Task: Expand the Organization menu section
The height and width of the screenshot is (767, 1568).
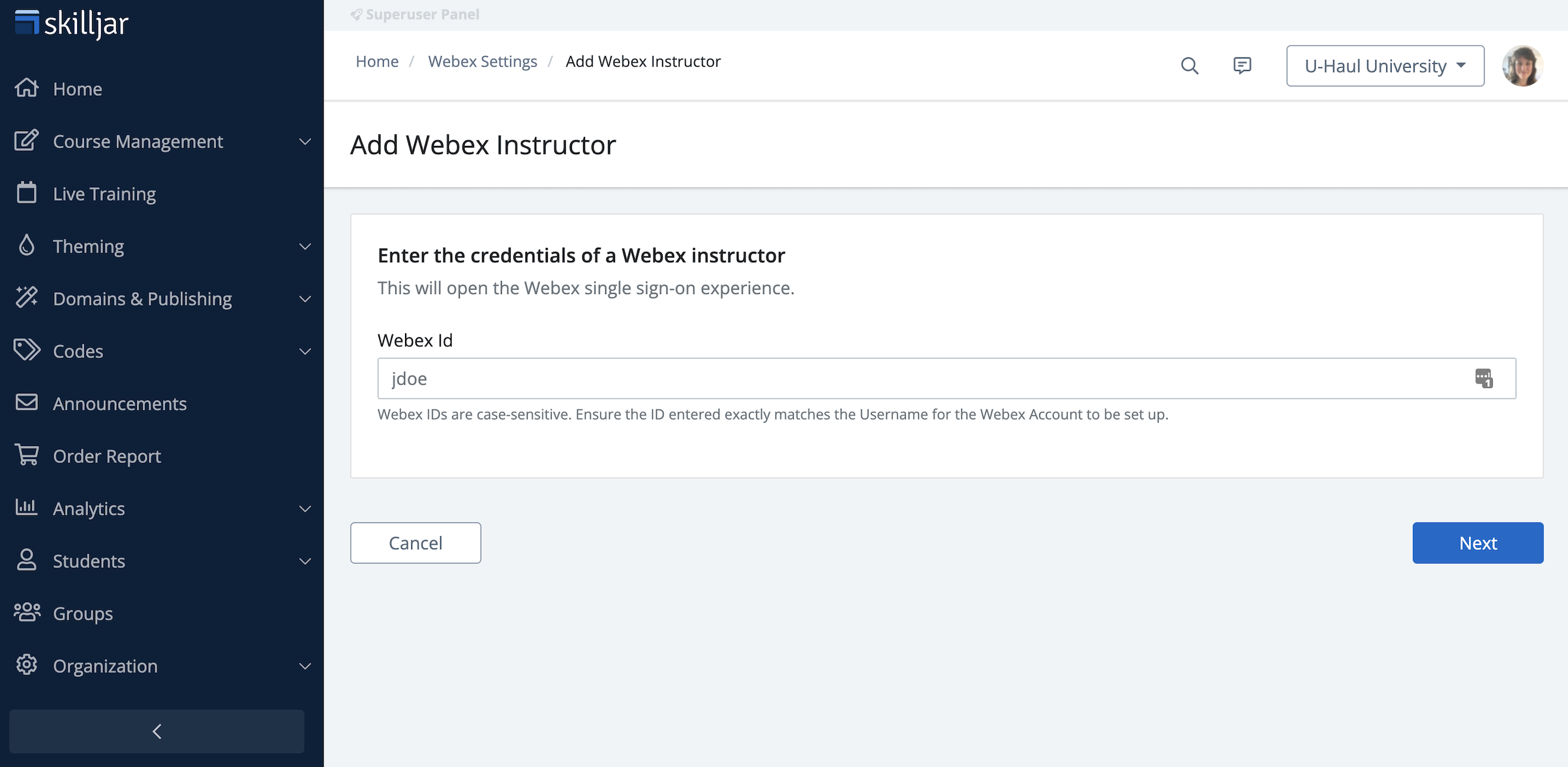Action: (x=305, y=666)
